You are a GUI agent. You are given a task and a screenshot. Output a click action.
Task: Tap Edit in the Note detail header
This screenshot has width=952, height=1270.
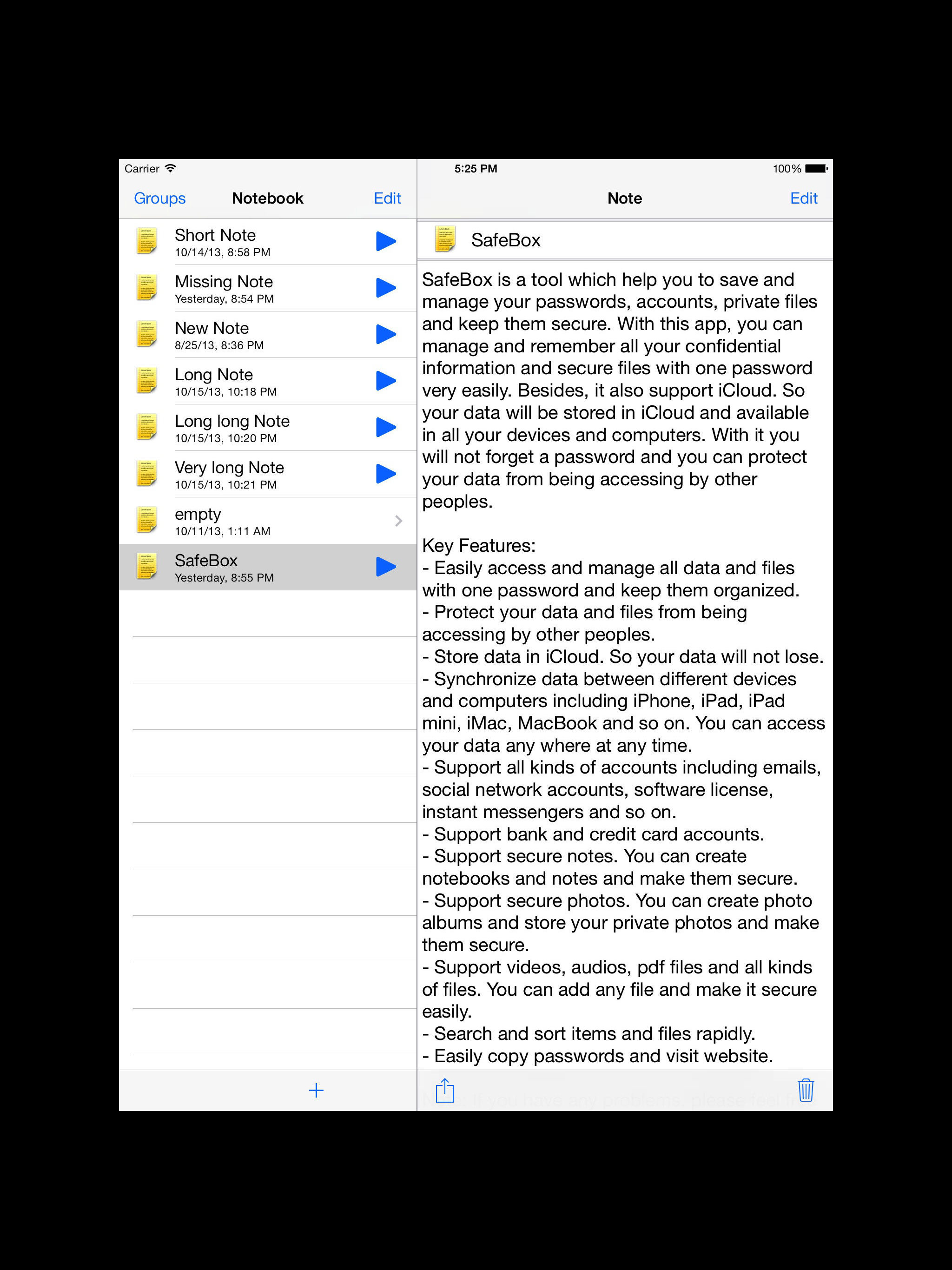tap(804, 198)
